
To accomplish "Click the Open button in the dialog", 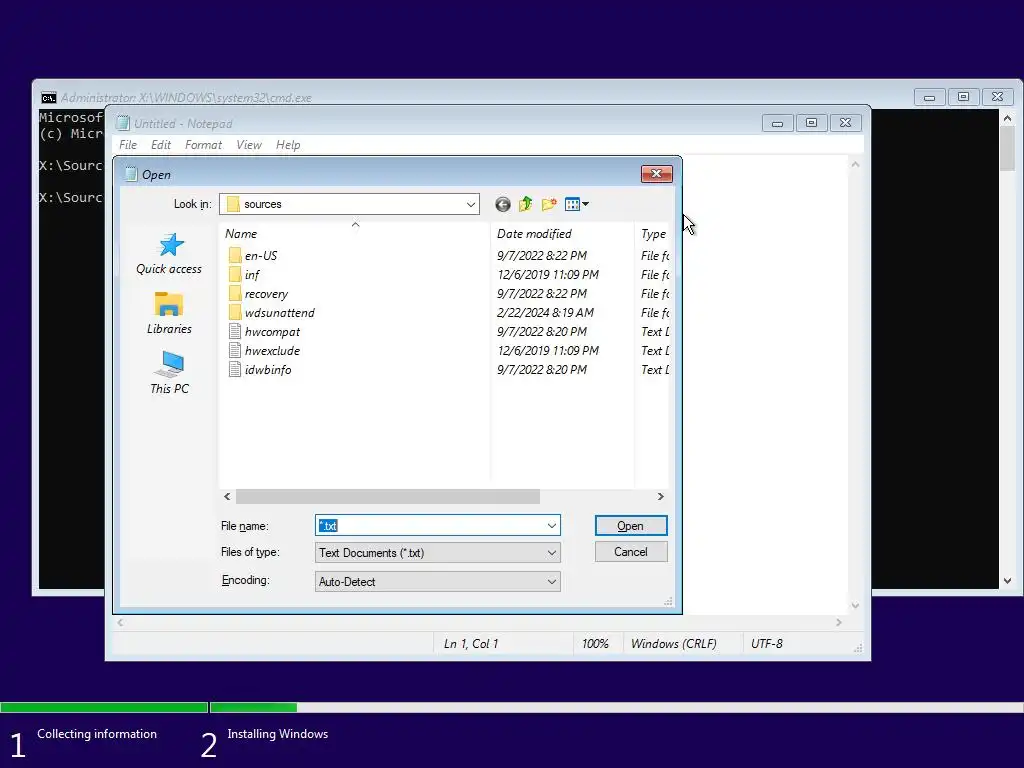I will click(631, 526).
